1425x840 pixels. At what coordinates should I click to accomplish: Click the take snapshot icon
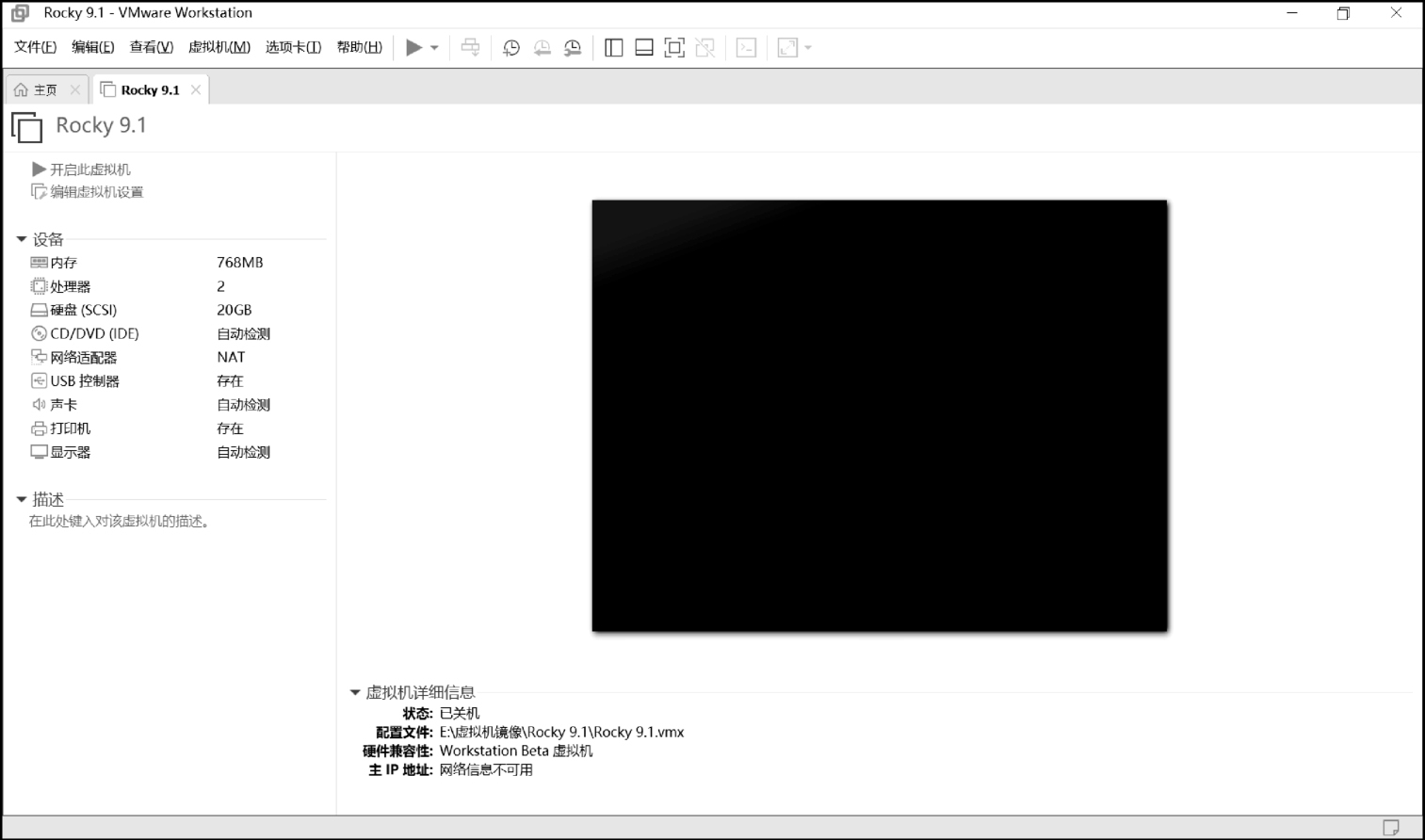pos(511,48)
